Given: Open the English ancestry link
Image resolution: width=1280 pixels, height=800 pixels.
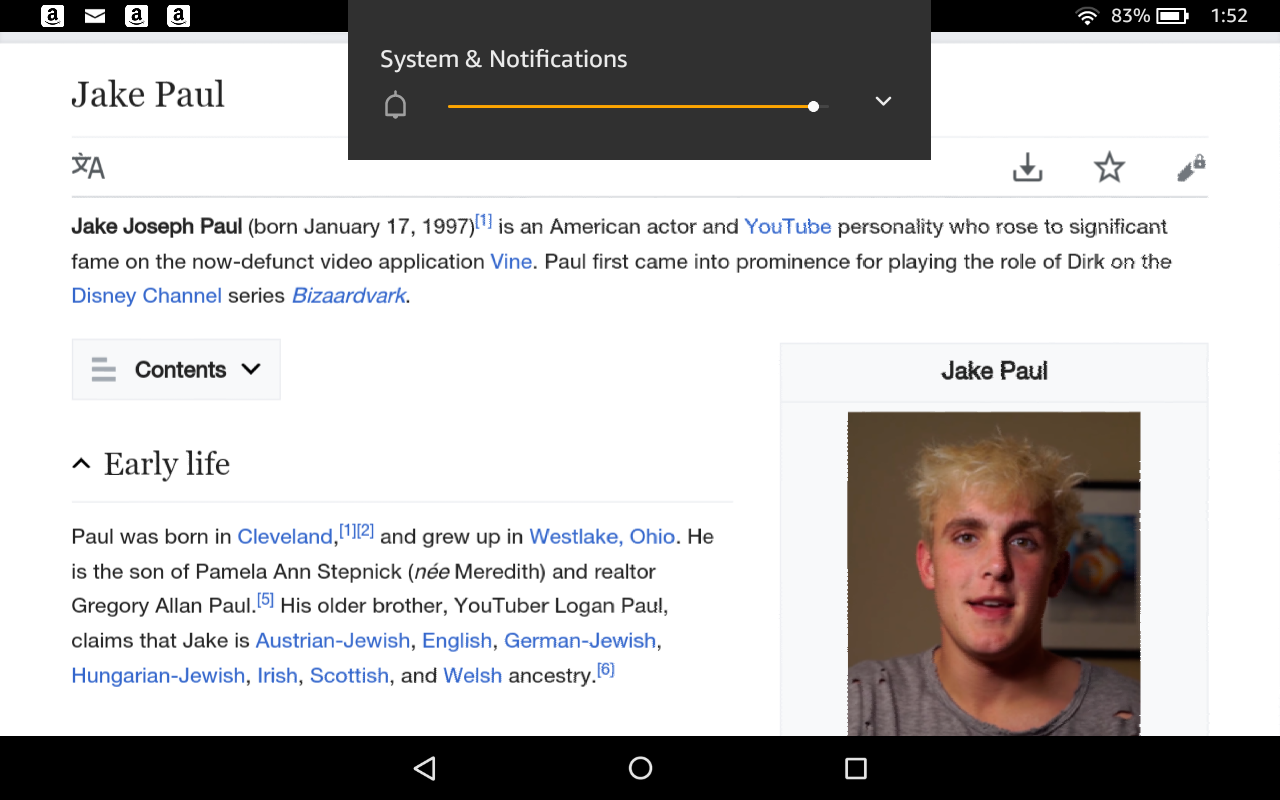Looking at the screenshot, I should tap(457, 641).
